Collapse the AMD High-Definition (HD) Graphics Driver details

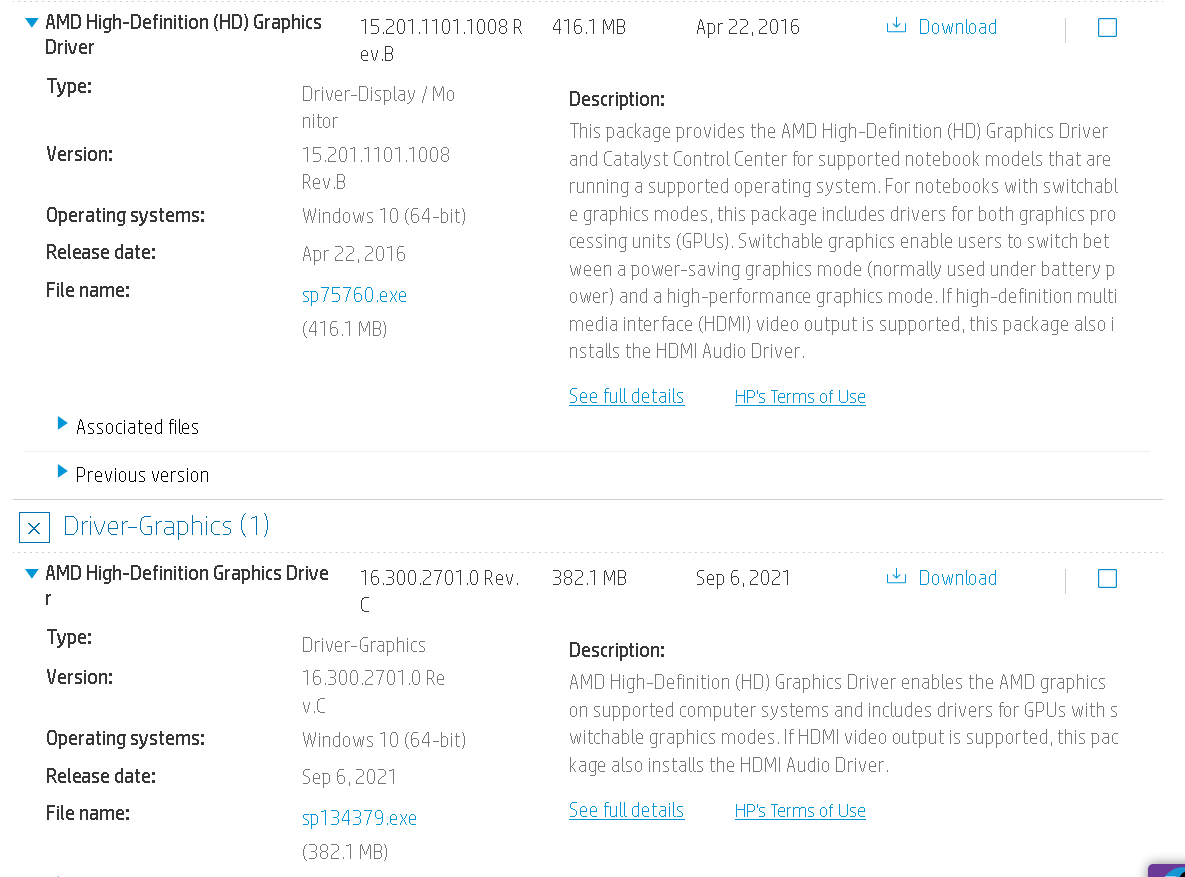click(32, 23)
